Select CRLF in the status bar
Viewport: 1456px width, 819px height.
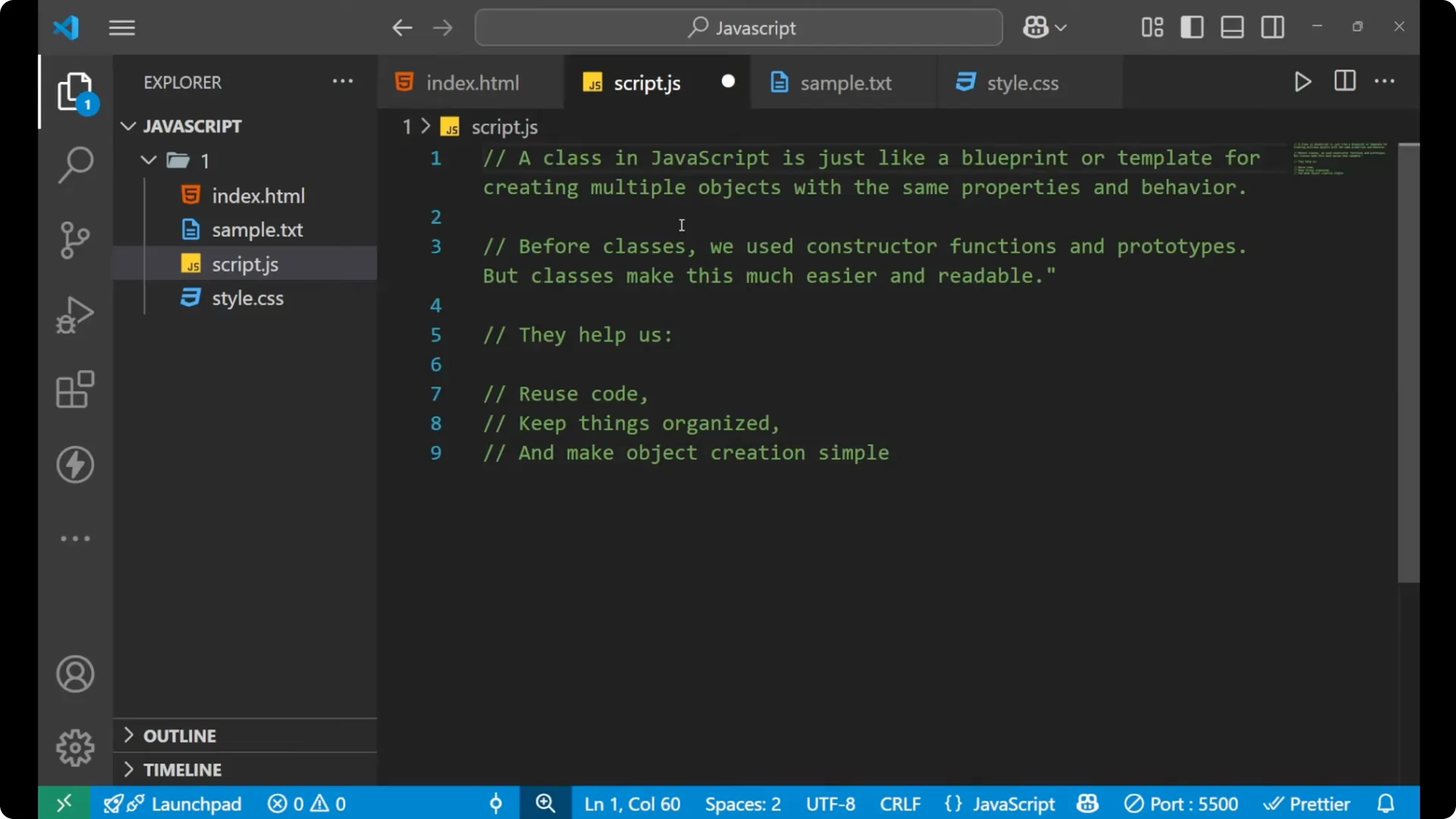[x=899, y=803]
